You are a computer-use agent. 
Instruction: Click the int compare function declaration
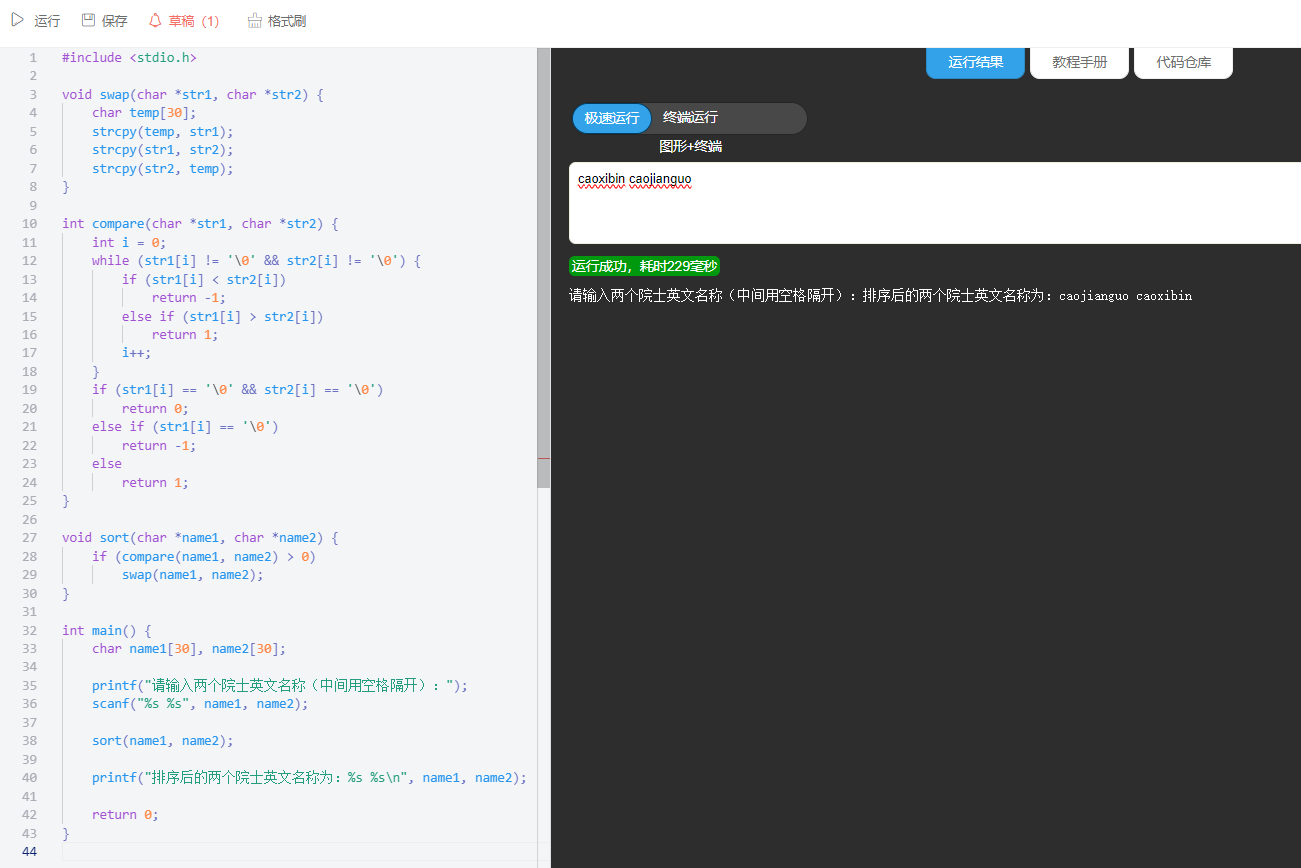(x=200, y=224)
